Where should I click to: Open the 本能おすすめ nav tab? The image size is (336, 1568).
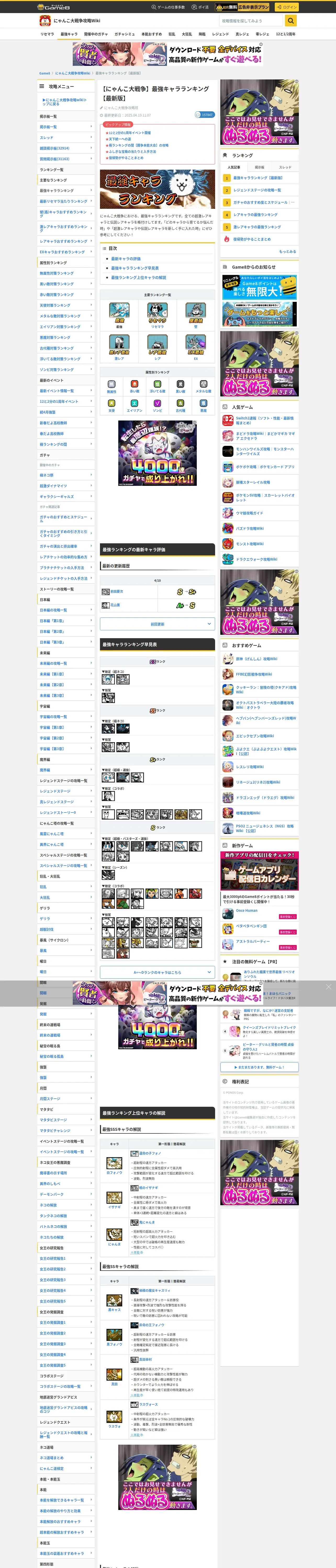151,34
